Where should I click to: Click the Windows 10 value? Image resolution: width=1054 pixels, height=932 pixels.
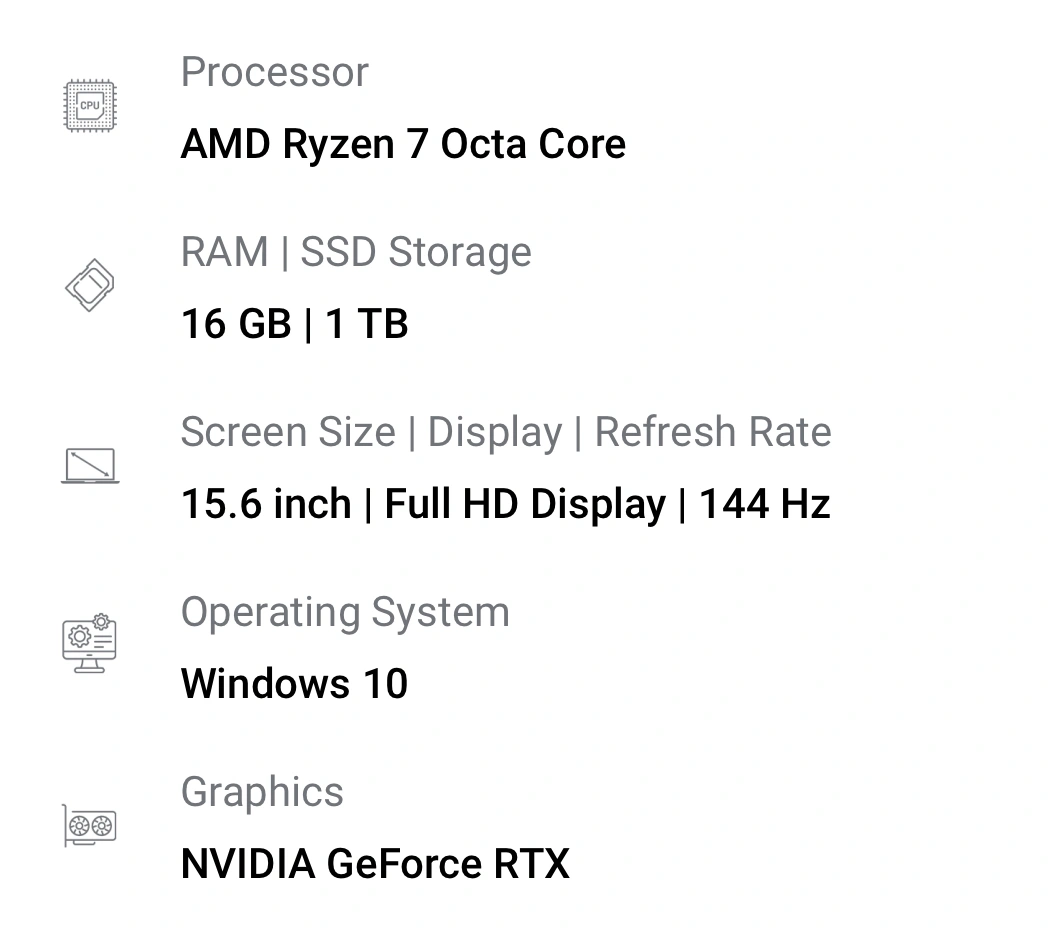click(294, 684)
